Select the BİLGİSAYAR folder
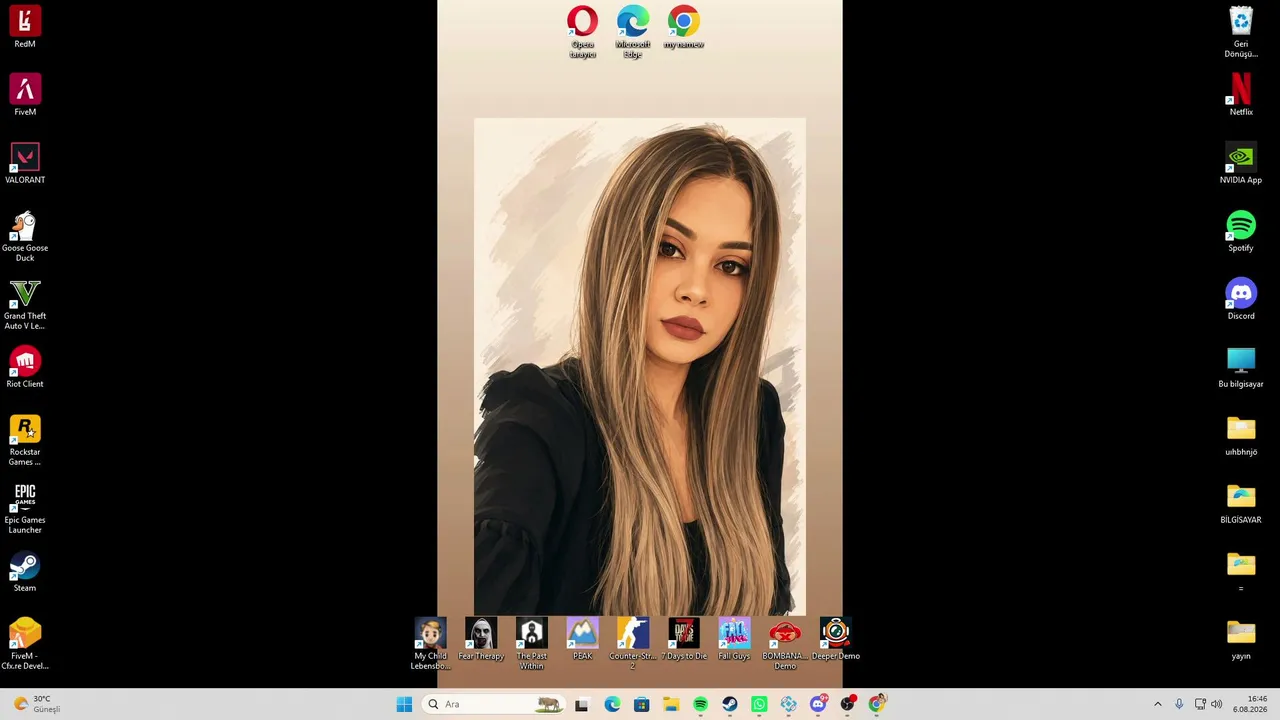Image resolution: width=1280 pixels, height=720 pixels. tap(1241, 503)
